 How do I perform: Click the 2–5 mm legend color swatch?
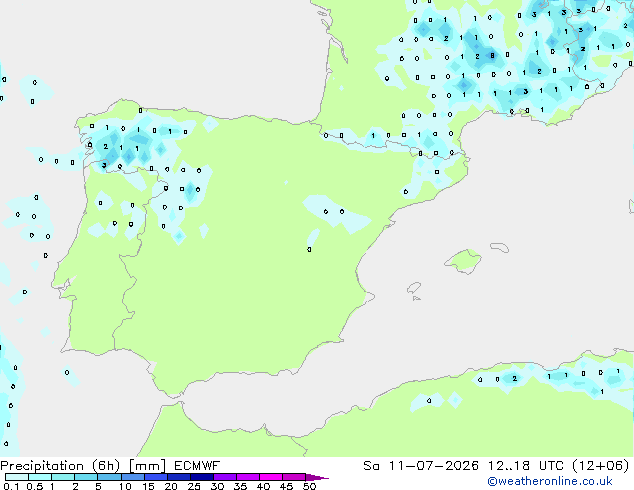click(x=86, y=477)
